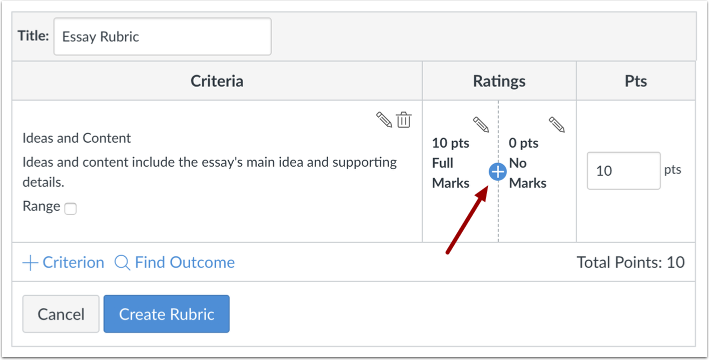This screenshot has height=360, width=709.
Task: Click the points input showing 10
Action: 624,171
